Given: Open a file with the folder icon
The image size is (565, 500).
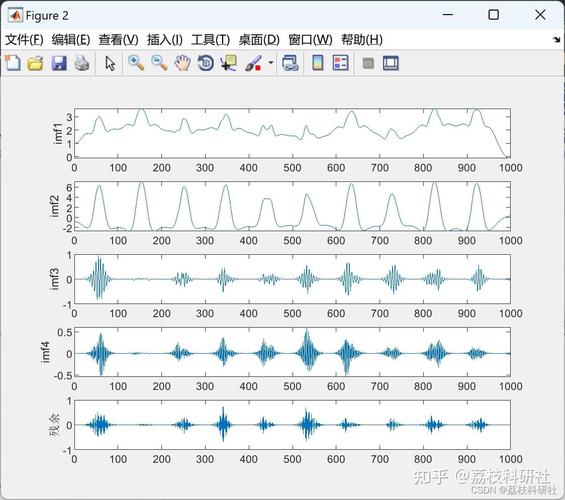Looking at the screenshot, I should pyautogui.click(x=35, y=63).
